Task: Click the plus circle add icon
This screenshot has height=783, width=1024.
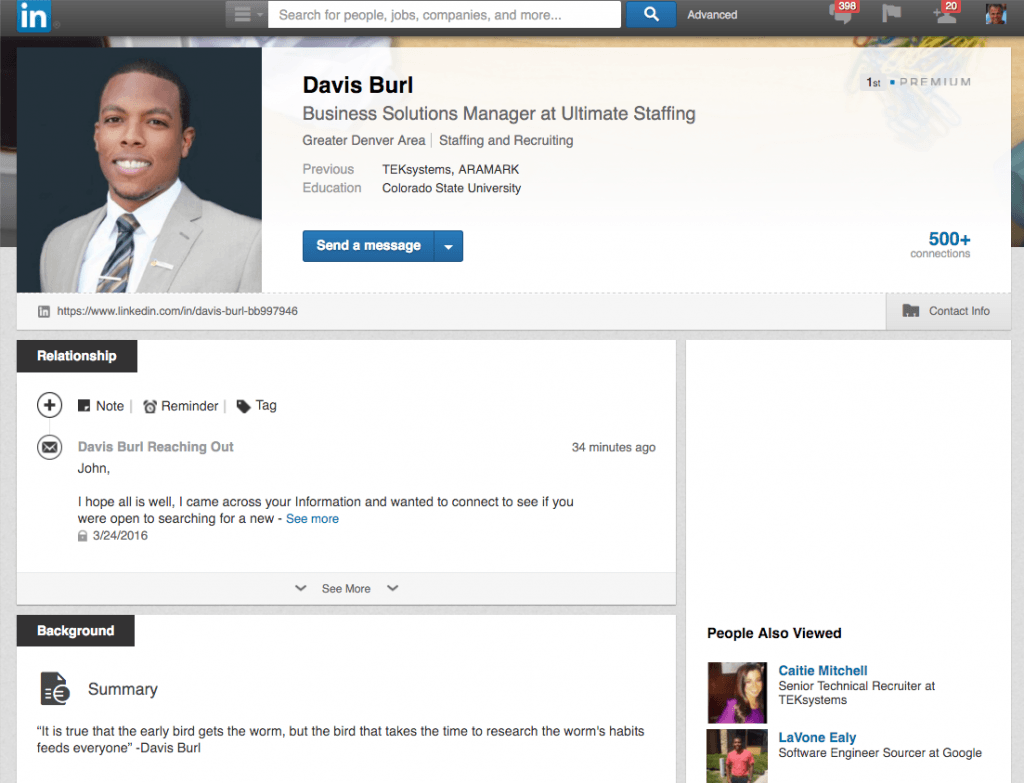Action: tap(50, 405)
